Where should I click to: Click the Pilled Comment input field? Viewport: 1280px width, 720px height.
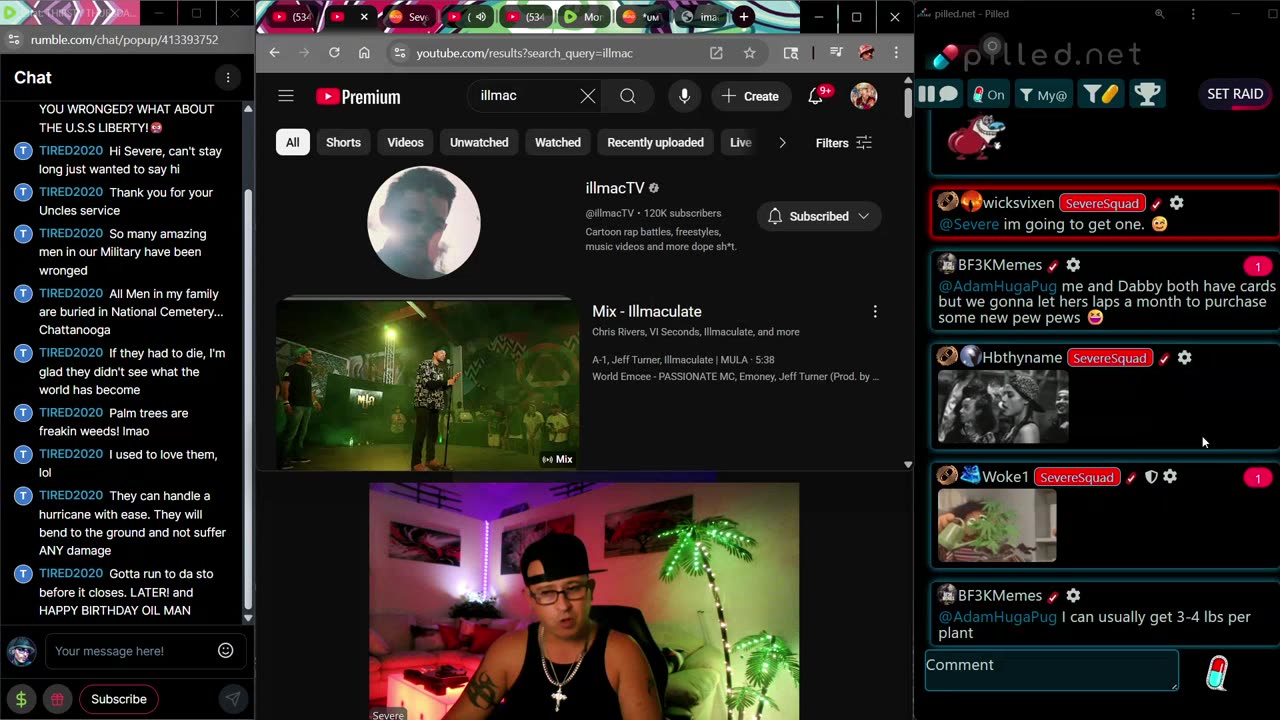coord(1051,671)
